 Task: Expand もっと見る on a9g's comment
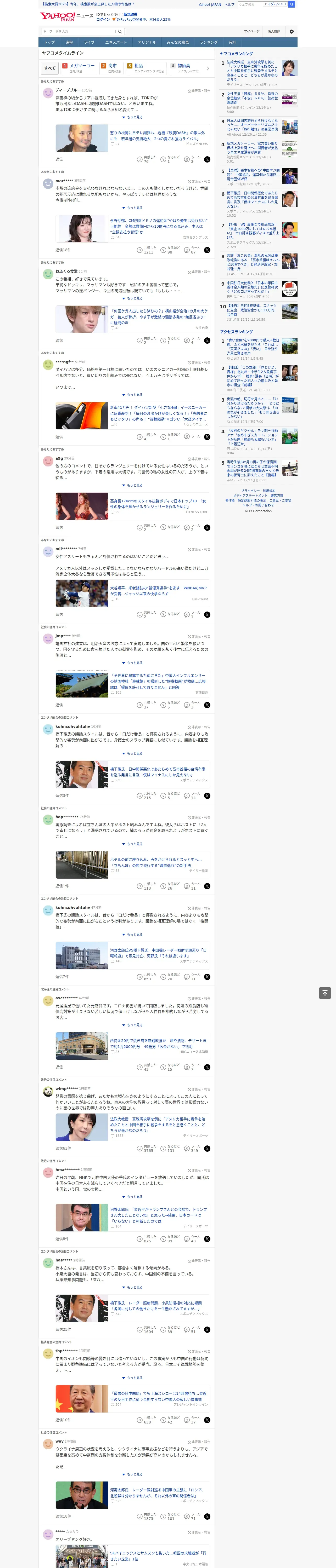[x=132, y=485]
